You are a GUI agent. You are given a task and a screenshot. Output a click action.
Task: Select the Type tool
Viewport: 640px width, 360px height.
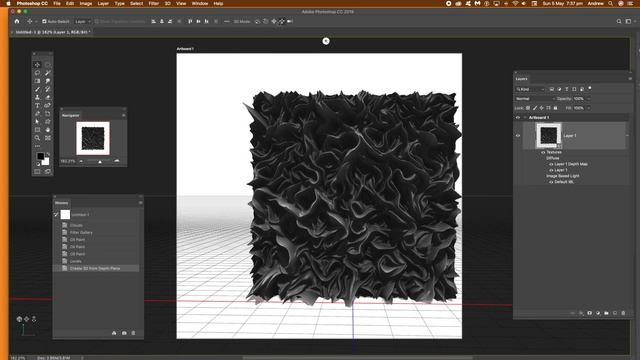click(37, 105)
